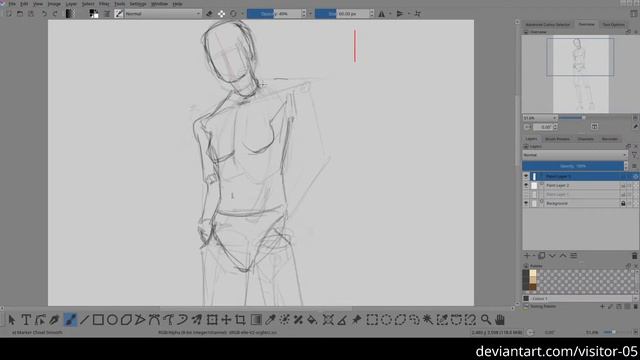Click the Redo arrow in toolbar
This screenshot has height=360, width=640.
55,13
